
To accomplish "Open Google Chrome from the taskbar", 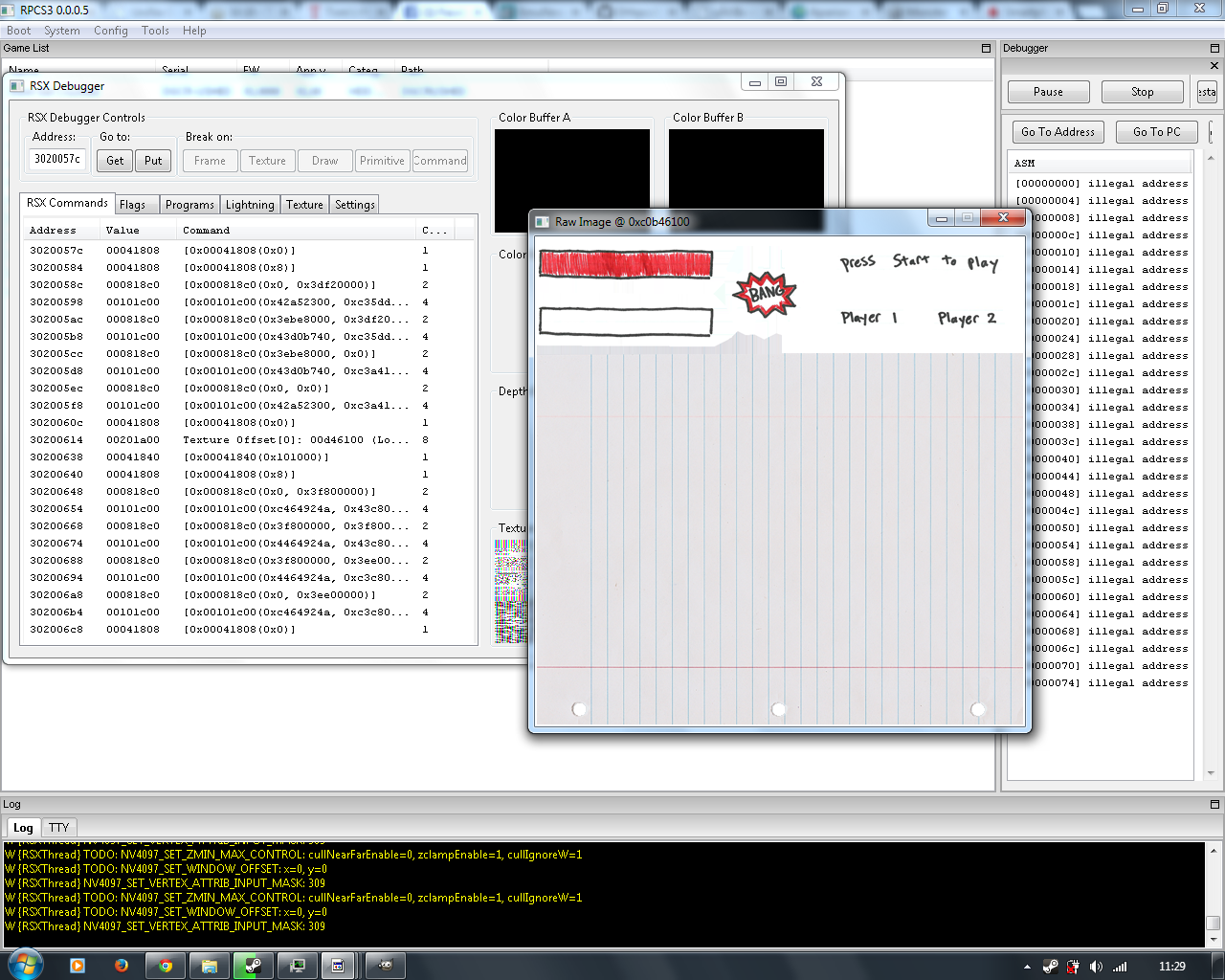I will click(166, 966).
